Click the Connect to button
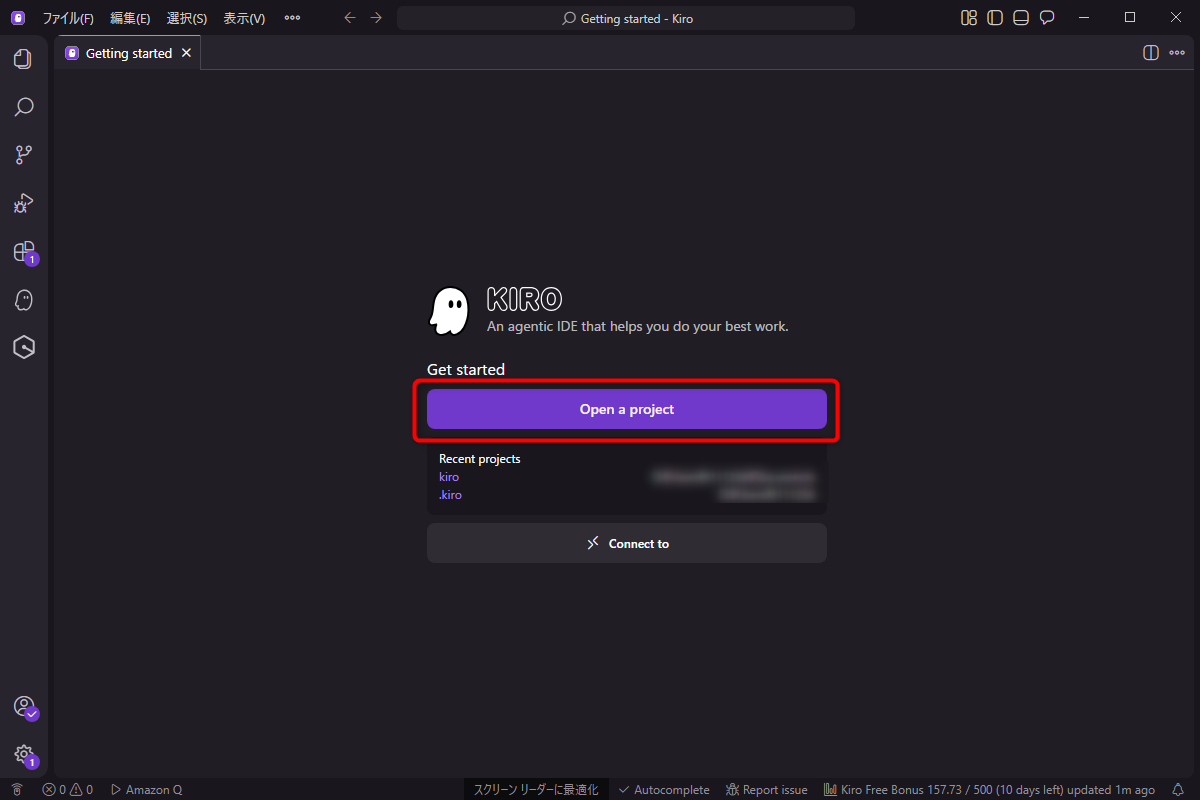 pyautogui.click(x=627, y=543)
